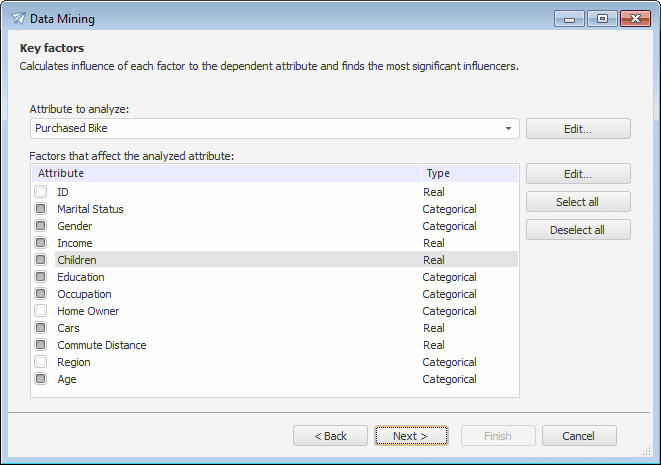Viewport: 661px width, 465px height.
Task: Go to the next wizard step
Action: (410, 436)
